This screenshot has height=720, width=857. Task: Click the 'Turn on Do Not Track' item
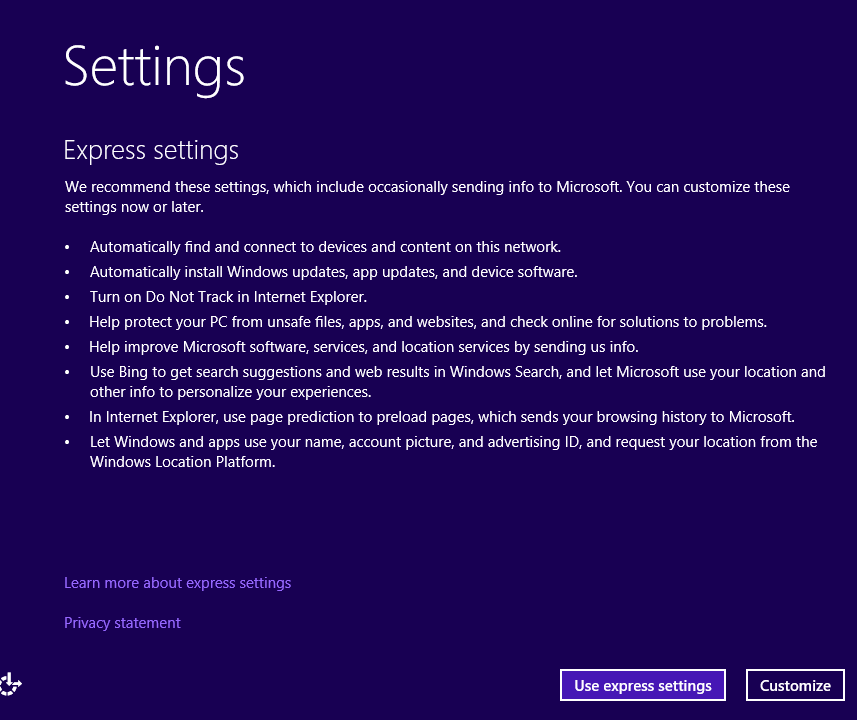[228, 296]
